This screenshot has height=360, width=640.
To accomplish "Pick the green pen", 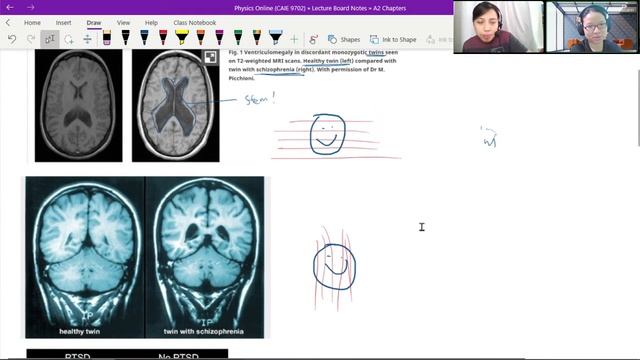I will [238, 38].
